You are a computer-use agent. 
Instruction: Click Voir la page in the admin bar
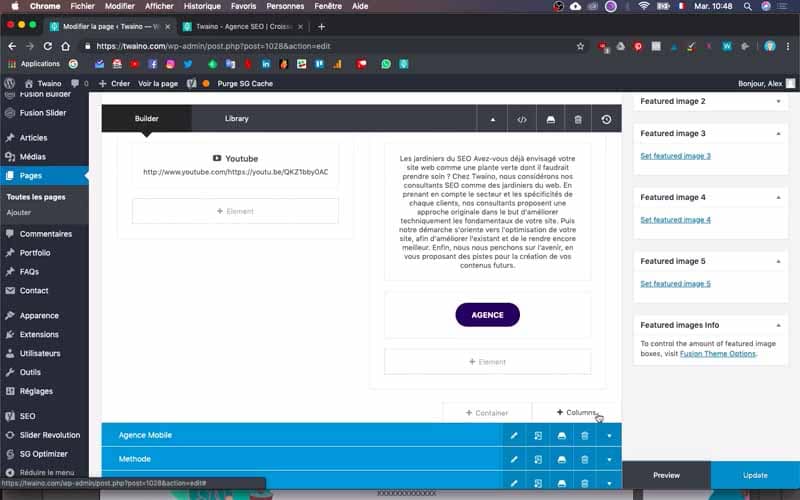click(158, 83)
